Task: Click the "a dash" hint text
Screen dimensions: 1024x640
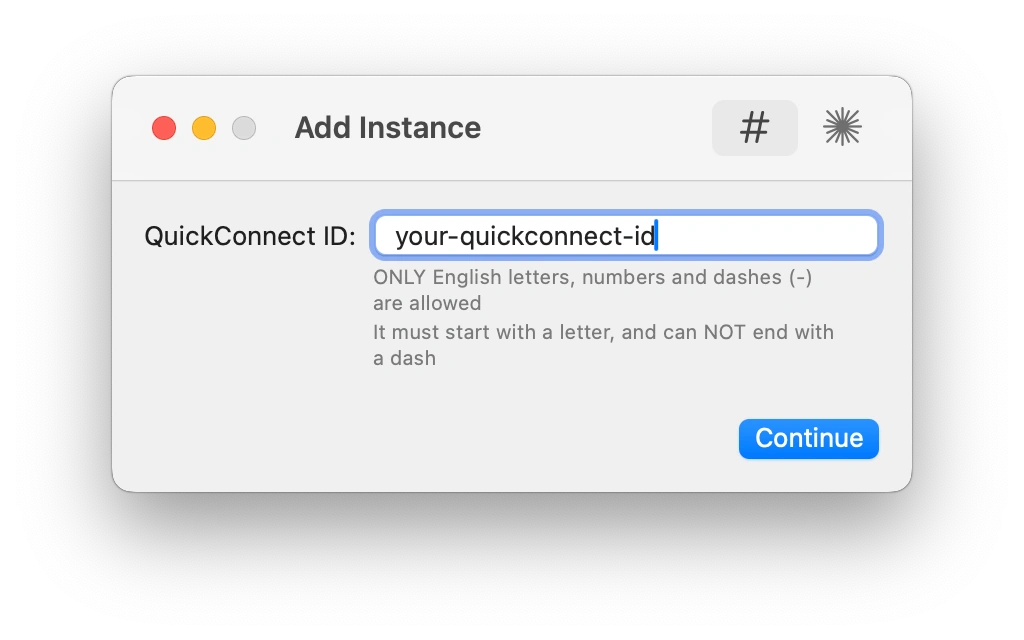Action: tap(404, 358)
